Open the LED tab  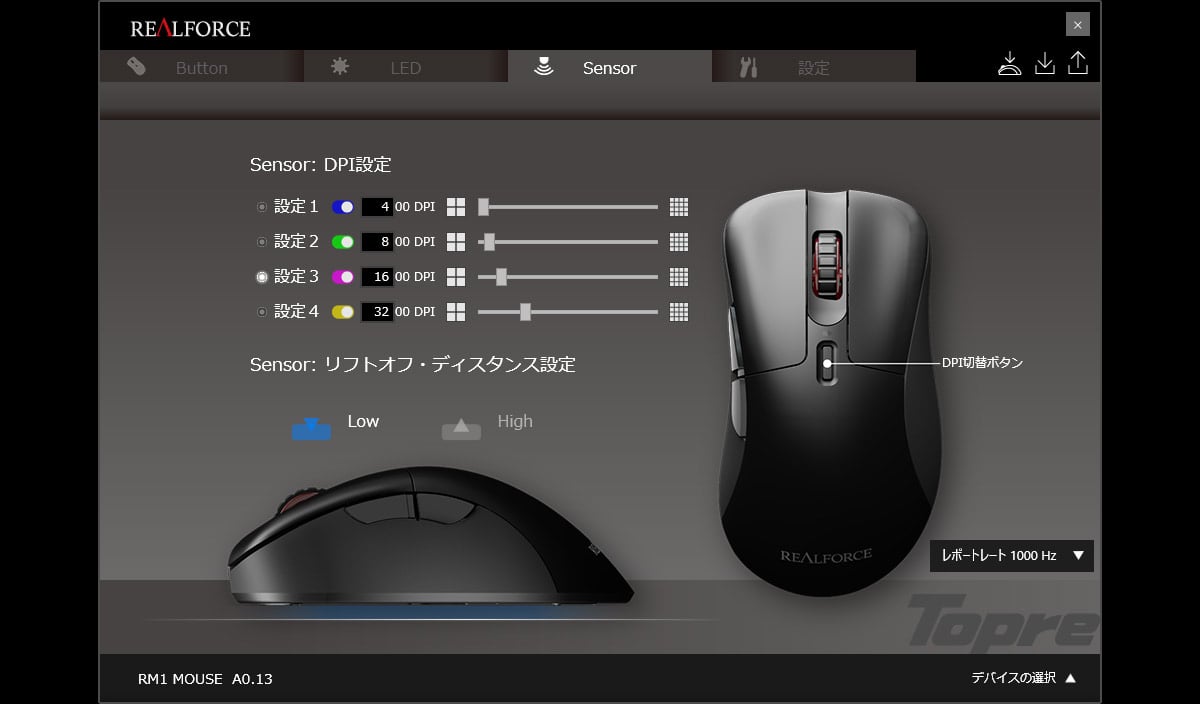[x=404, y=67]
